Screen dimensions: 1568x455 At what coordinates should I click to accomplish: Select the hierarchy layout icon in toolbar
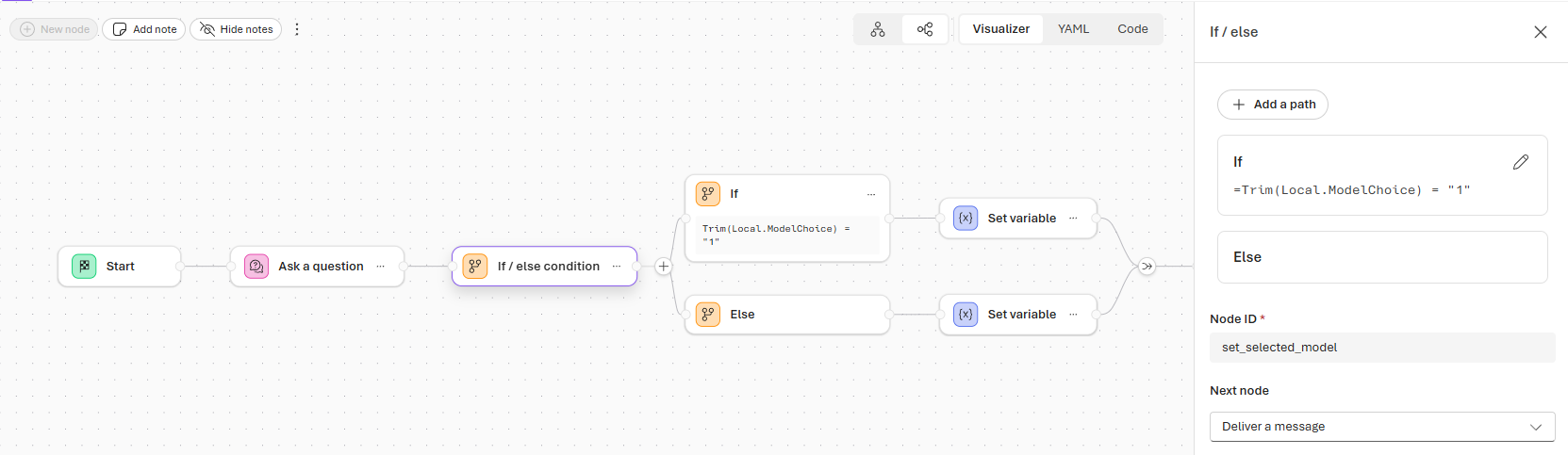coord(878,29)
